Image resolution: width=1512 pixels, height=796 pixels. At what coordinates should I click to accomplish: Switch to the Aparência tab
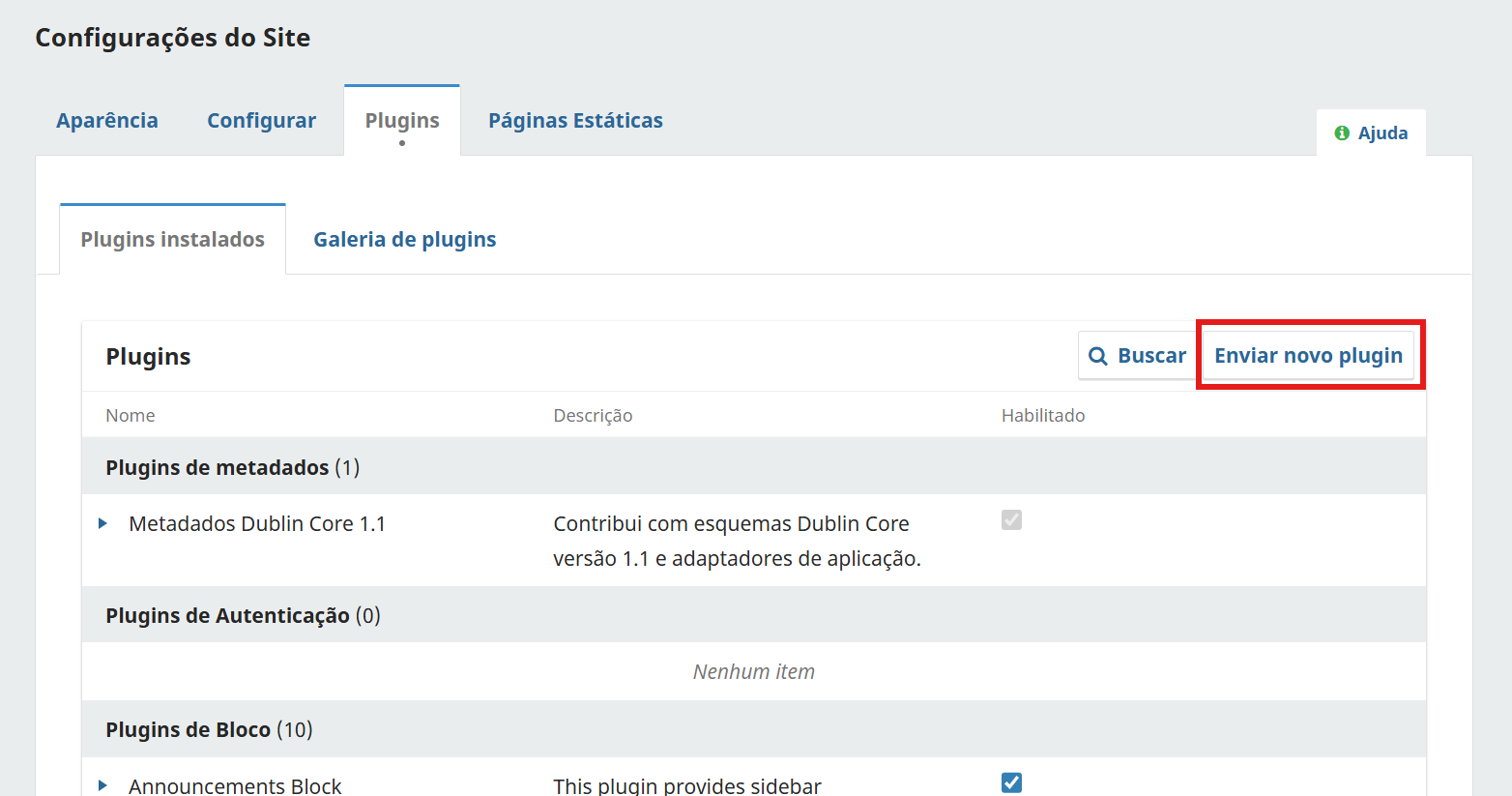(107, 121)
